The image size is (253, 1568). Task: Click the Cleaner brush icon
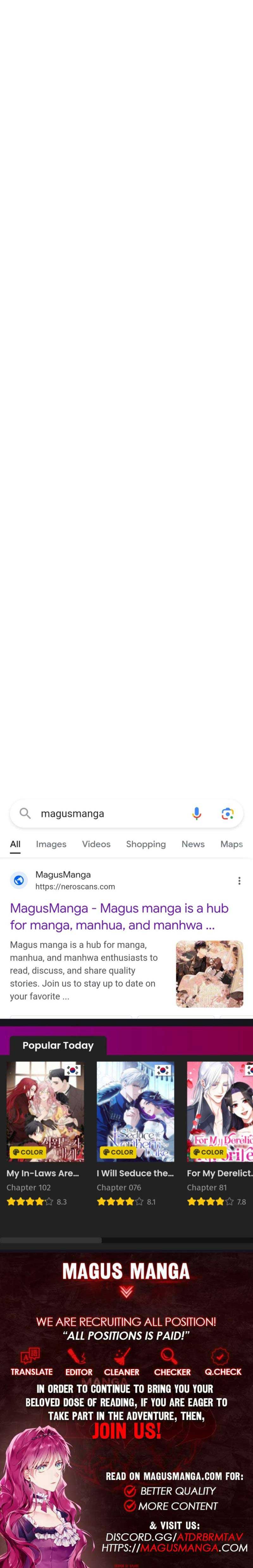pos(122,1356)
